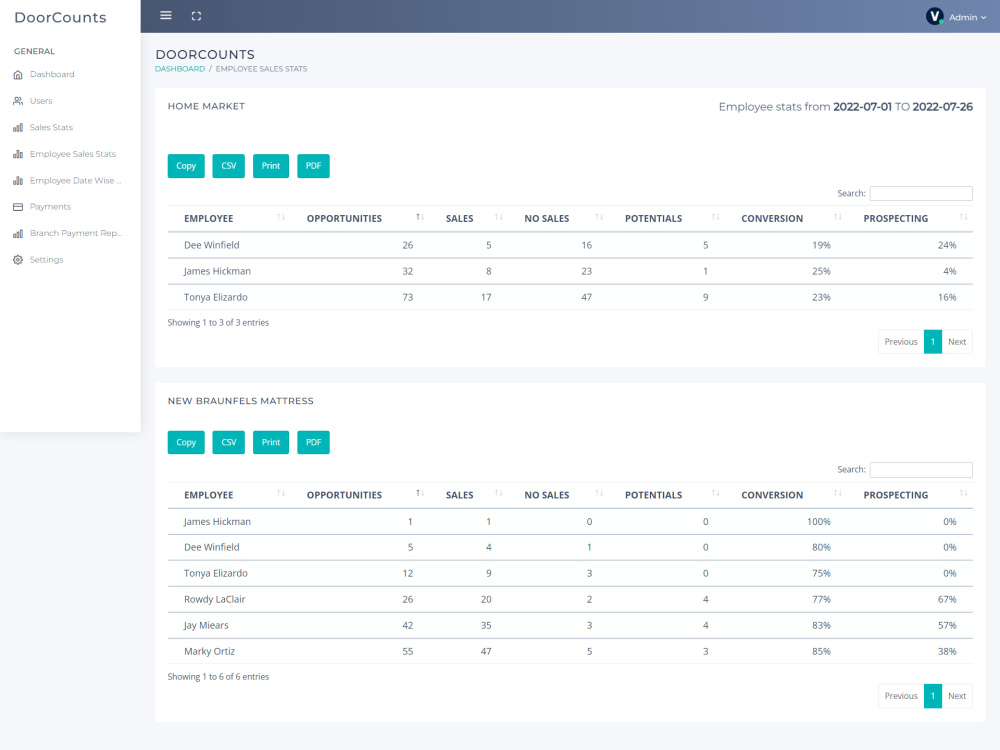Sort Home Market table by Prospecting
This screenshot has height=750, width=1000.
910,218
